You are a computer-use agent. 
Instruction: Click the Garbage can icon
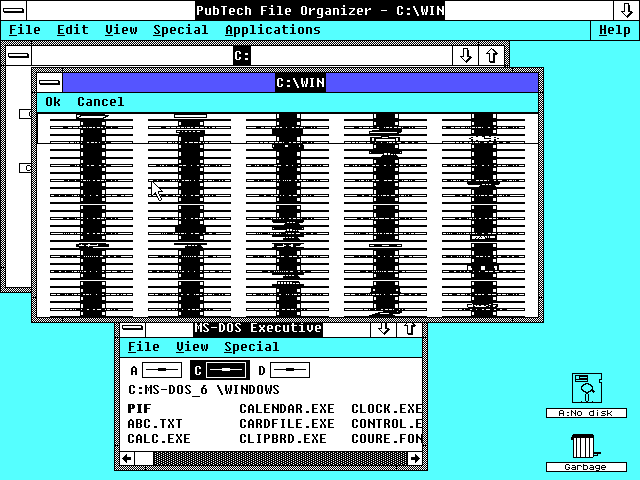coord(585,447)
